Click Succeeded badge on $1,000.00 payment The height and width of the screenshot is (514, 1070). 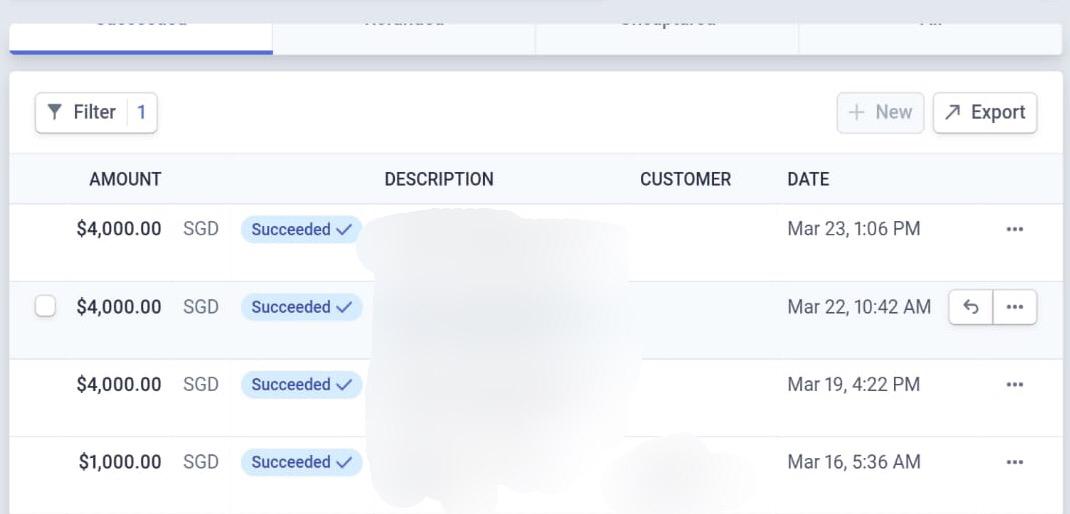[x=301, y=462]
